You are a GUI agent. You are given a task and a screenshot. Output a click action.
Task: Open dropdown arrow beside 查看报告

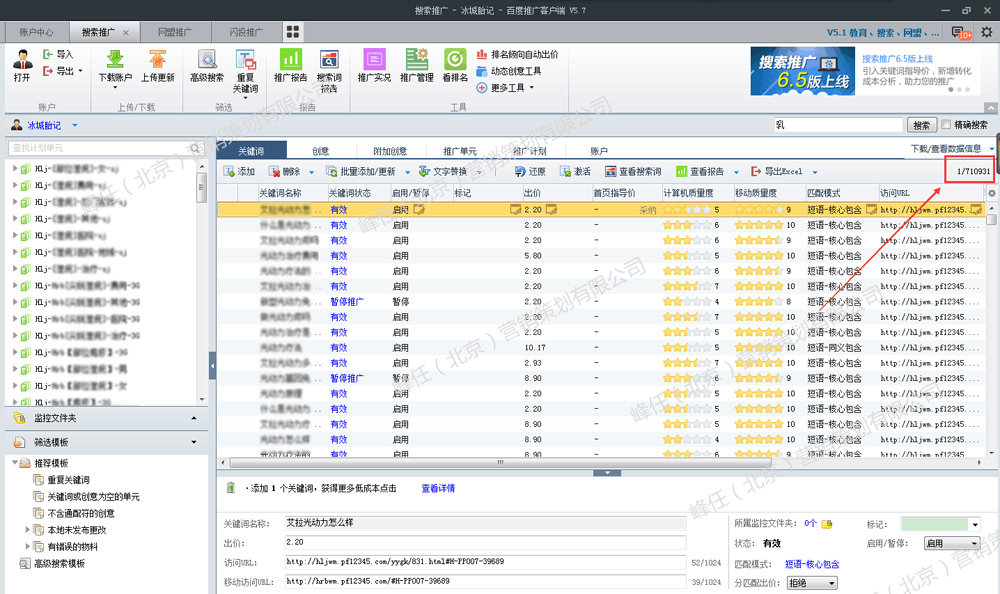(x=736, y=172)
